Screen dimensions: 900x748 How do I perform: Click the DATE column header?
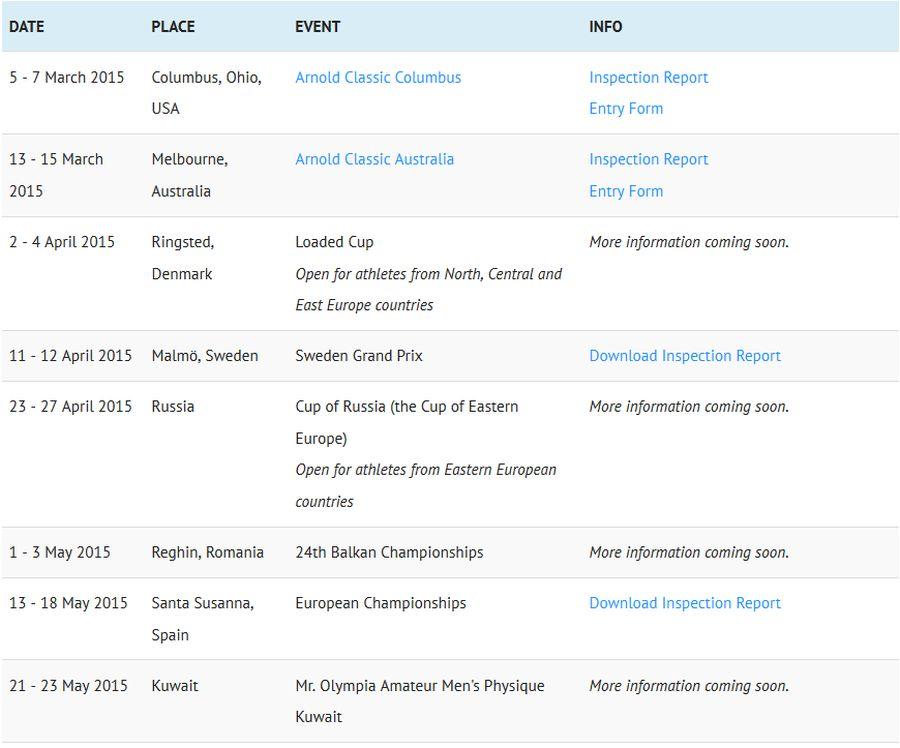(27, 27)
